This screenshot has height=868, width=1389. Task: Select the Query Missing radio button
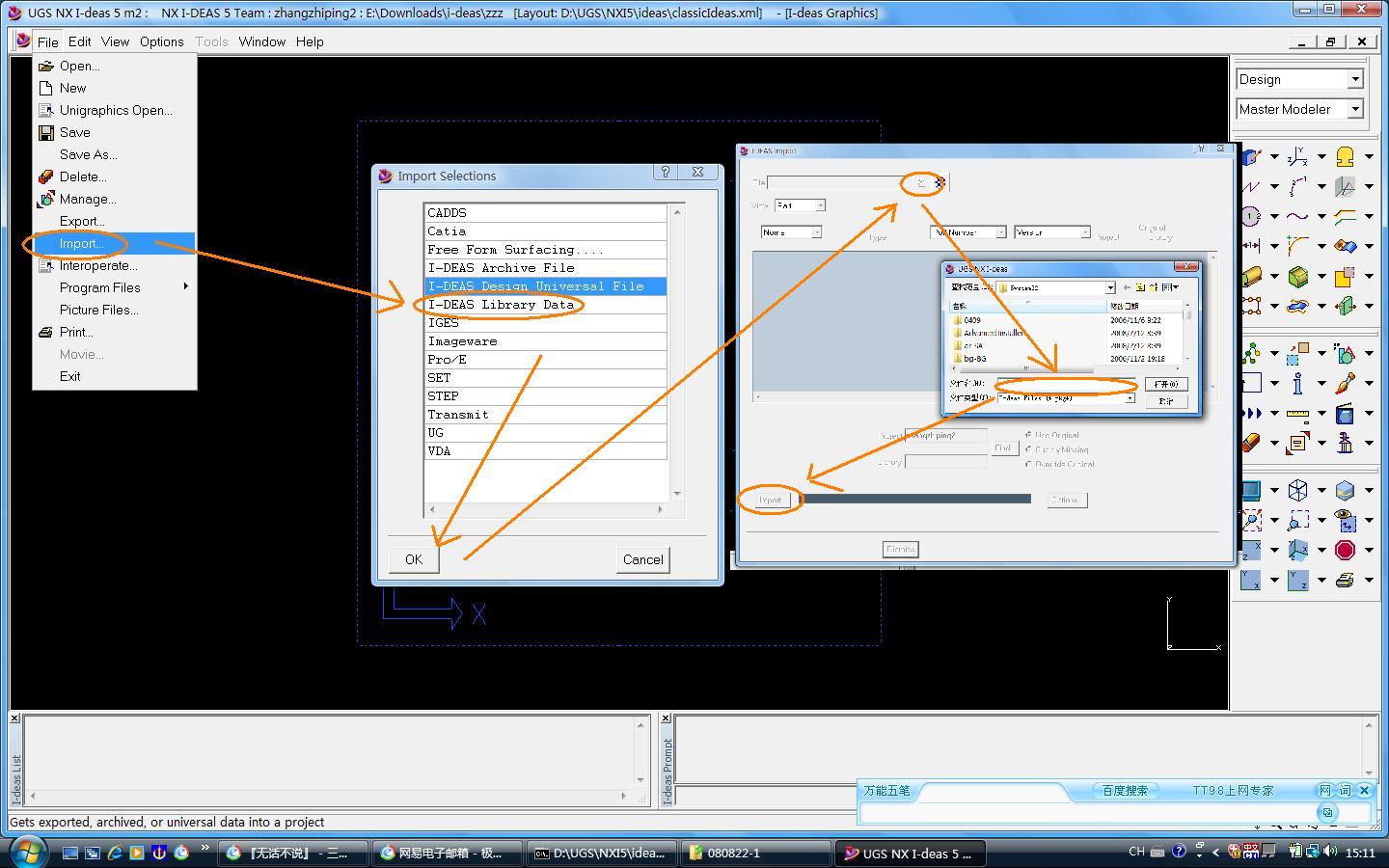[1028, 449]
